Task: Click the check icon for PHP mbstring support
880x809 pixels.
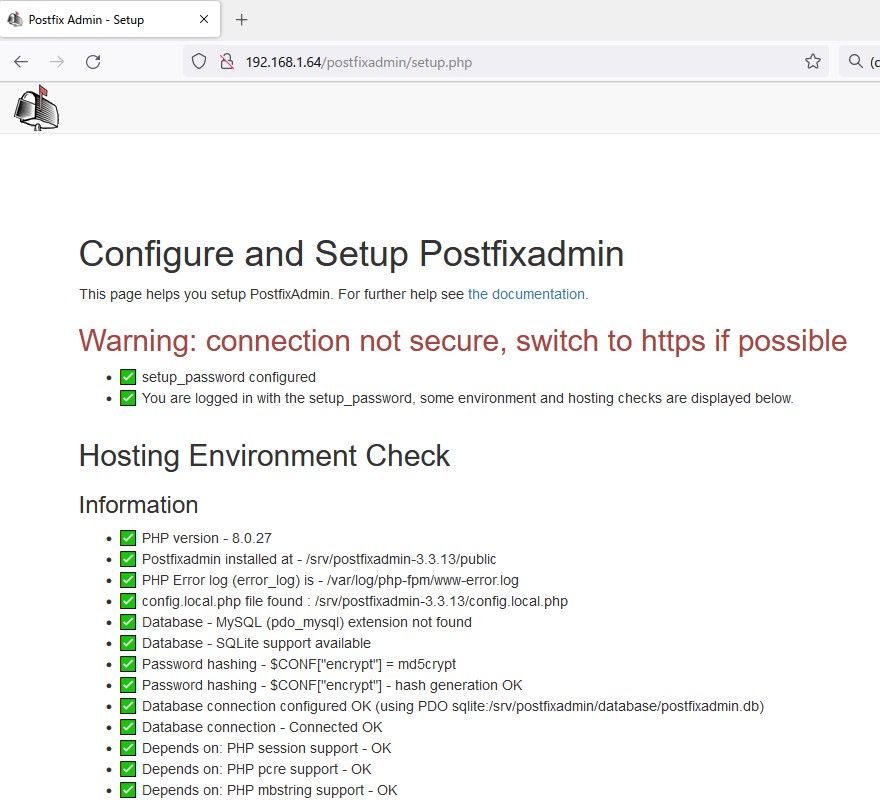Action: coord(128,790)
